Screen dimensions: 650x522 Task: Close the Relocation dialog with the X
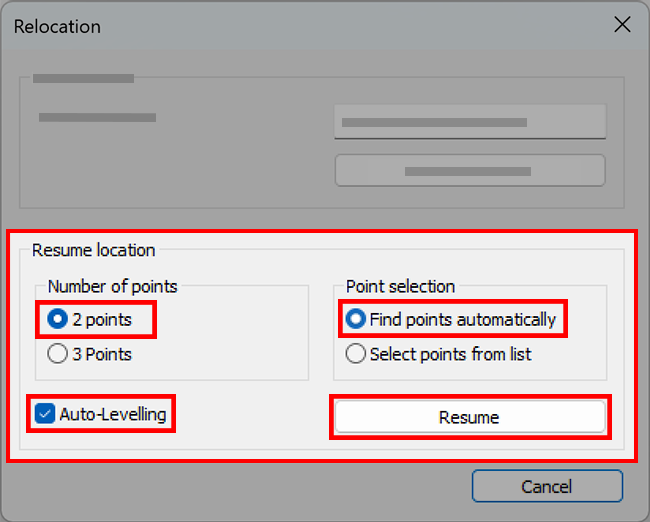pos(622,26)
